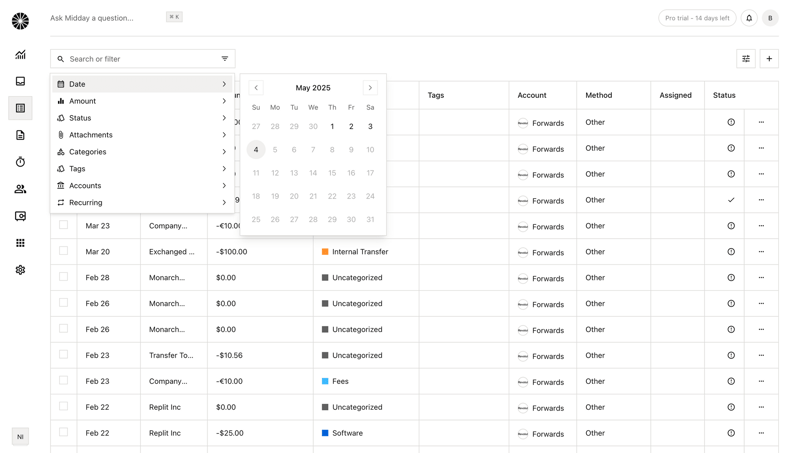Open the Apps grid icon in sidebar
The height and width of the screenshot is (453, 800).
coord(20,243)
